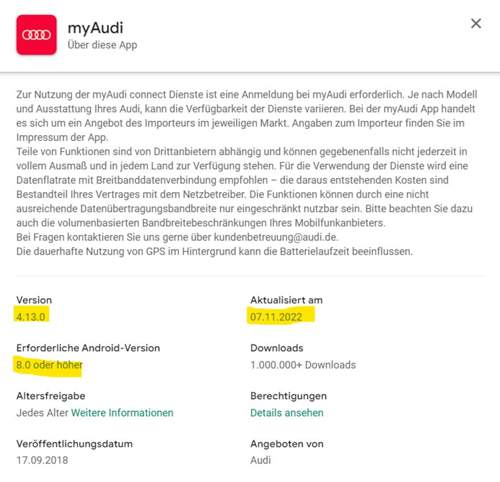Click the Altersfreigabe heading

click(x=51, y=396)
